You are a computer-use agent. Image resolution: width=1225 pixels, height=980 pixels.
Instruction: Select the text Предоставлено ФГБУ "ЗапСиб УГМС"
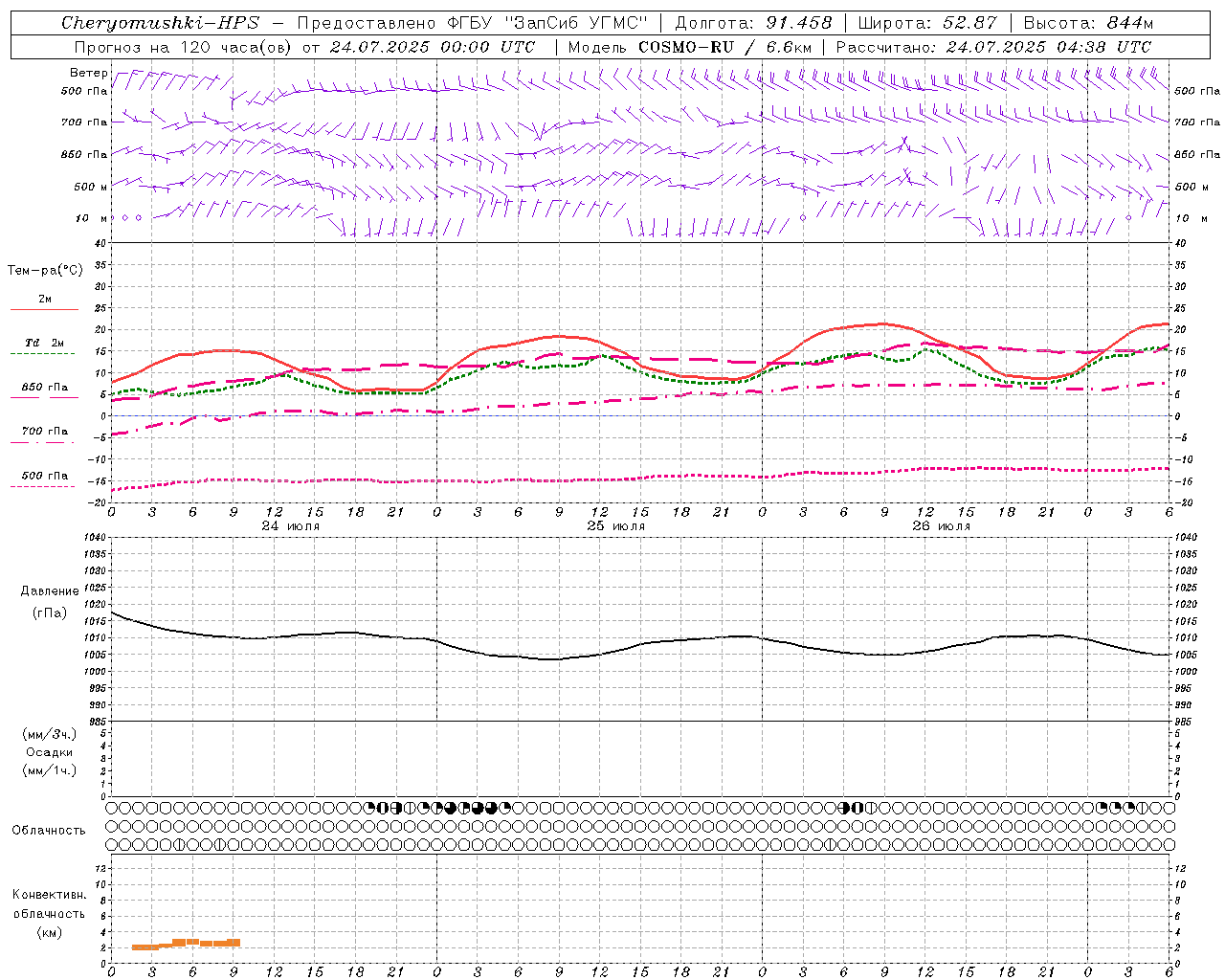(x=473, y=23)
